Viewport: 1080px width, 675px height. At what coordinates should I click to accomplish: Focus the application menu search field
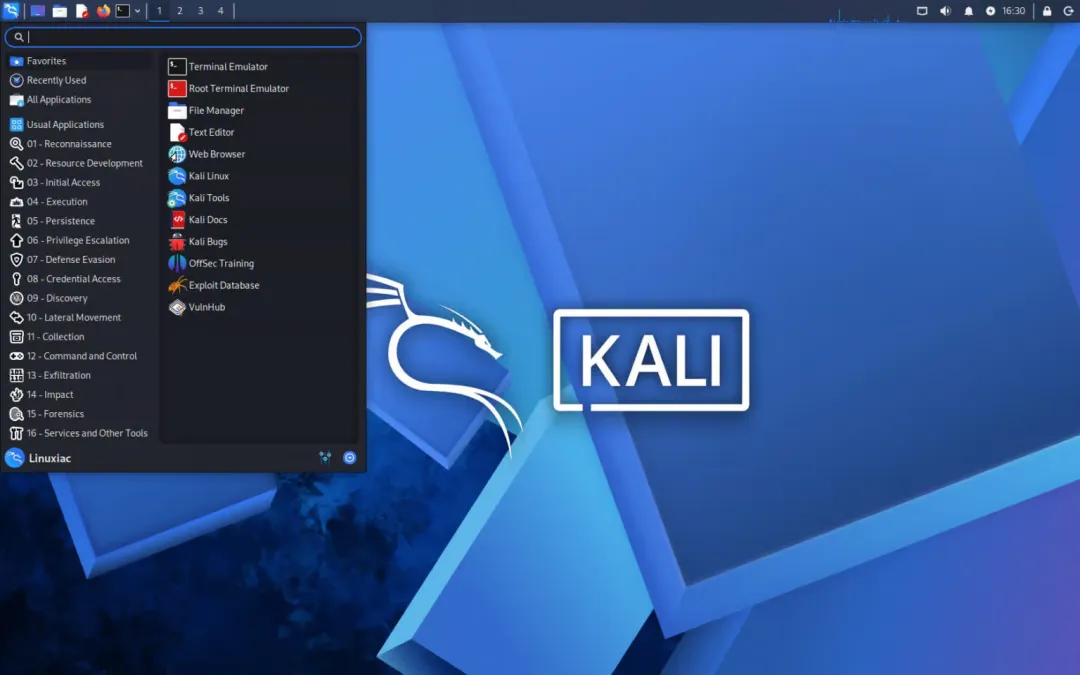coord(183,37)
